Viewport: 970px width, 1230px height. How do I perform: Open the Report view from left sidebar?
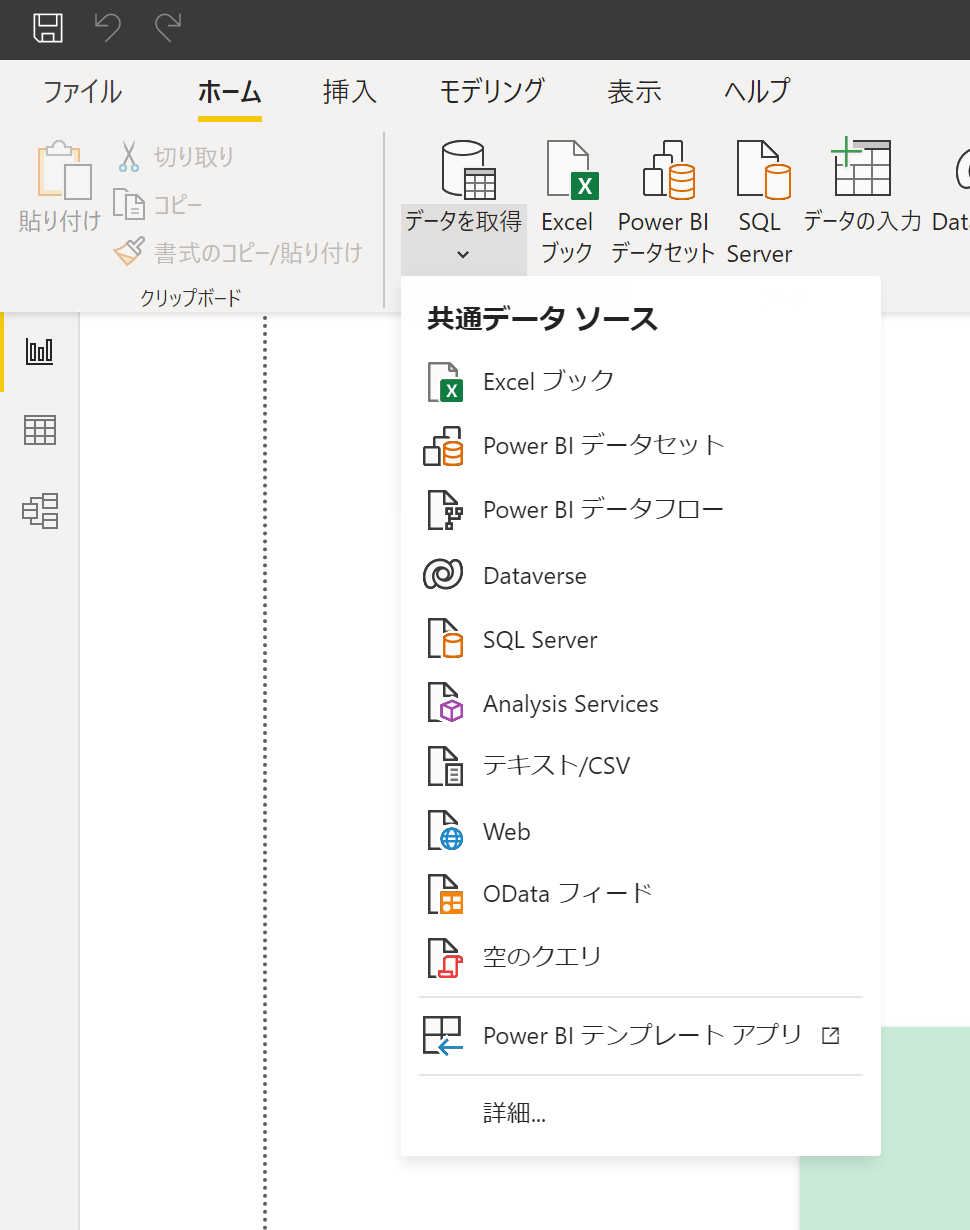pos(40,351)
